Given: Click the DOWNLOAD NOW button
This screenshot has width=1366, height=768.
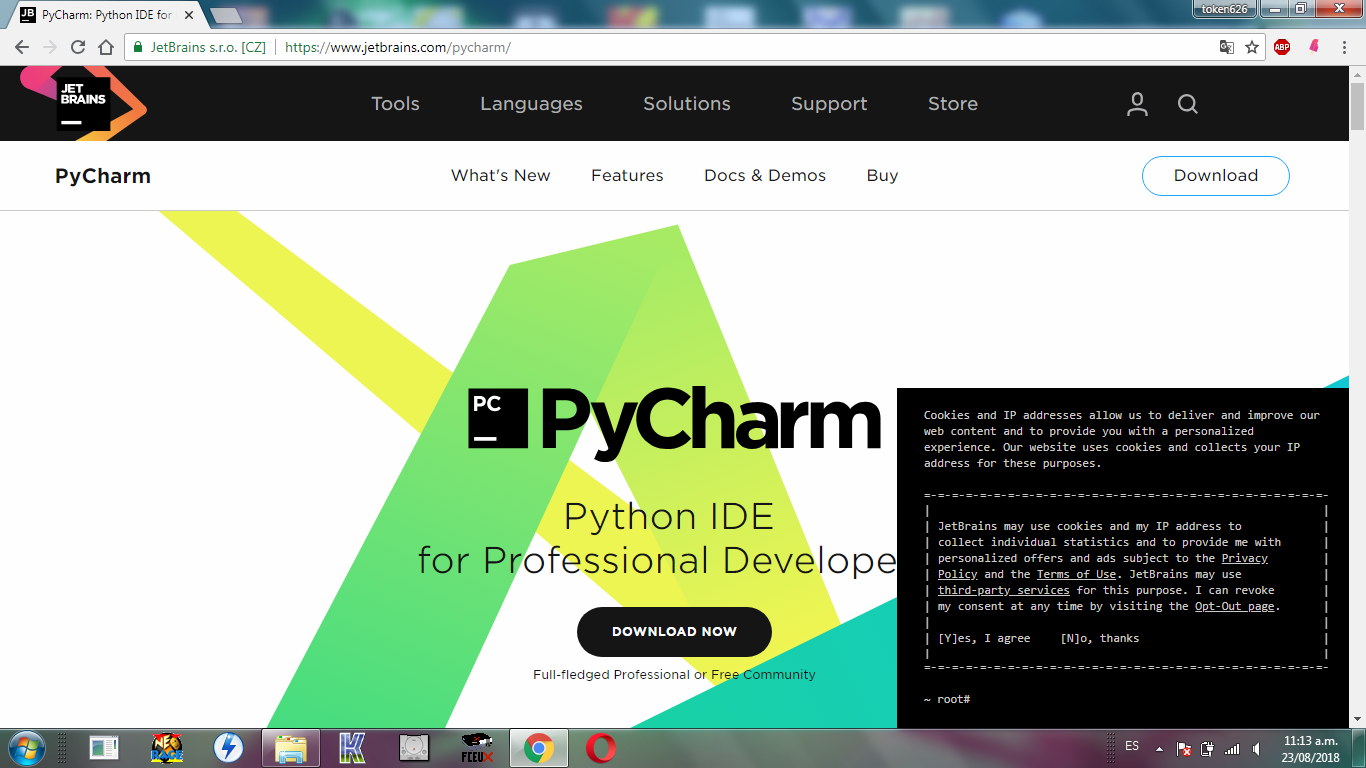Looking at the screenshot, I should 674,631.
